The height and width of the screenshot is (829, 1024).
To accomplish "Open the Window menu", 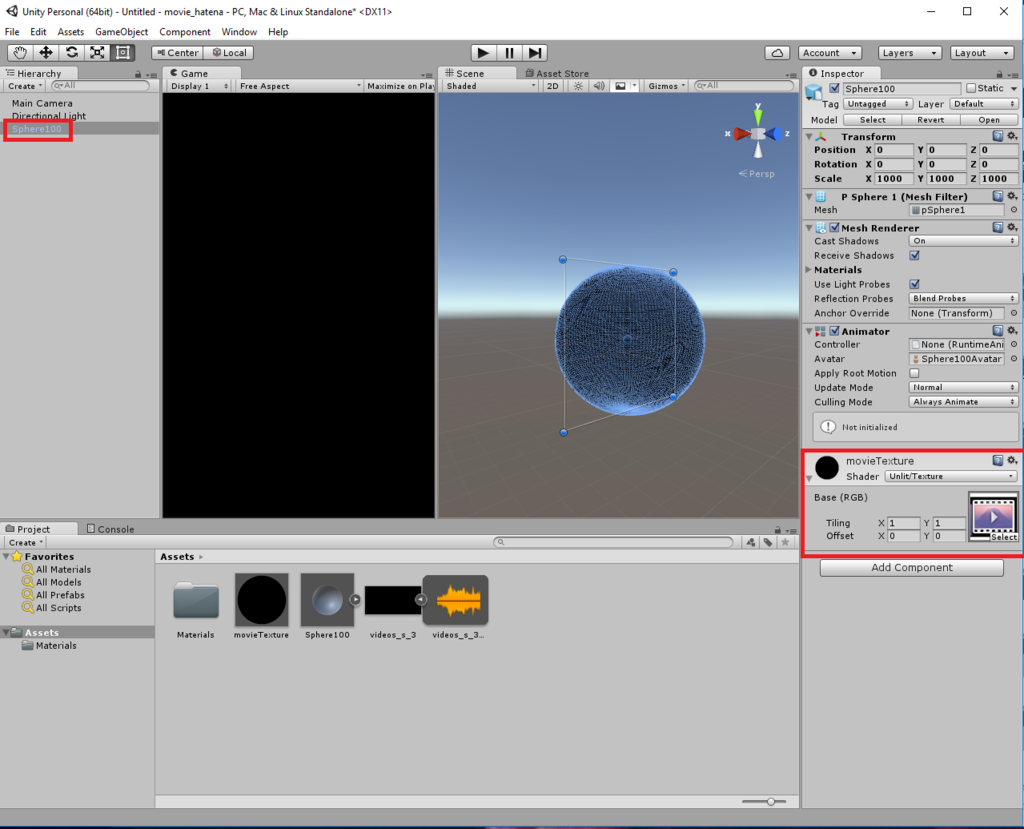I will [x=239, y=32].
